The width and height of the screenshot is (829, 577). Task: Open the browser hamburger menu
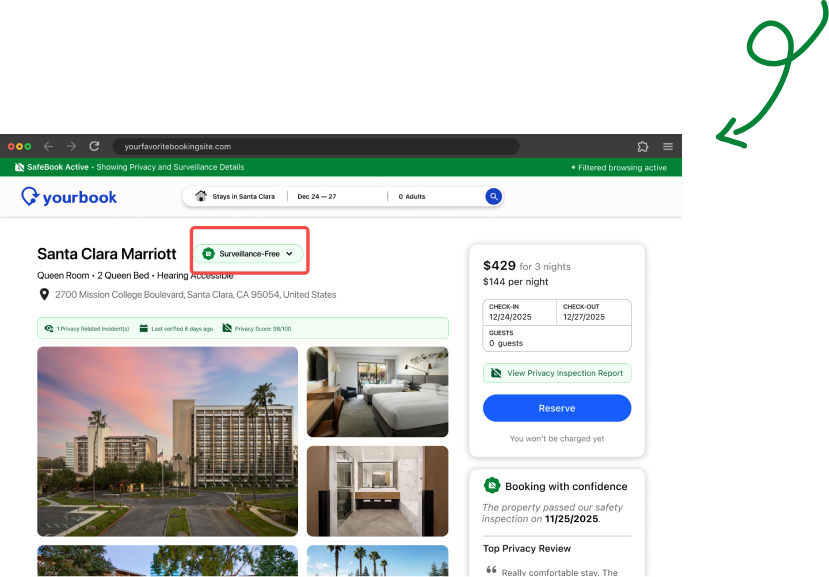(x=668, y=146)
